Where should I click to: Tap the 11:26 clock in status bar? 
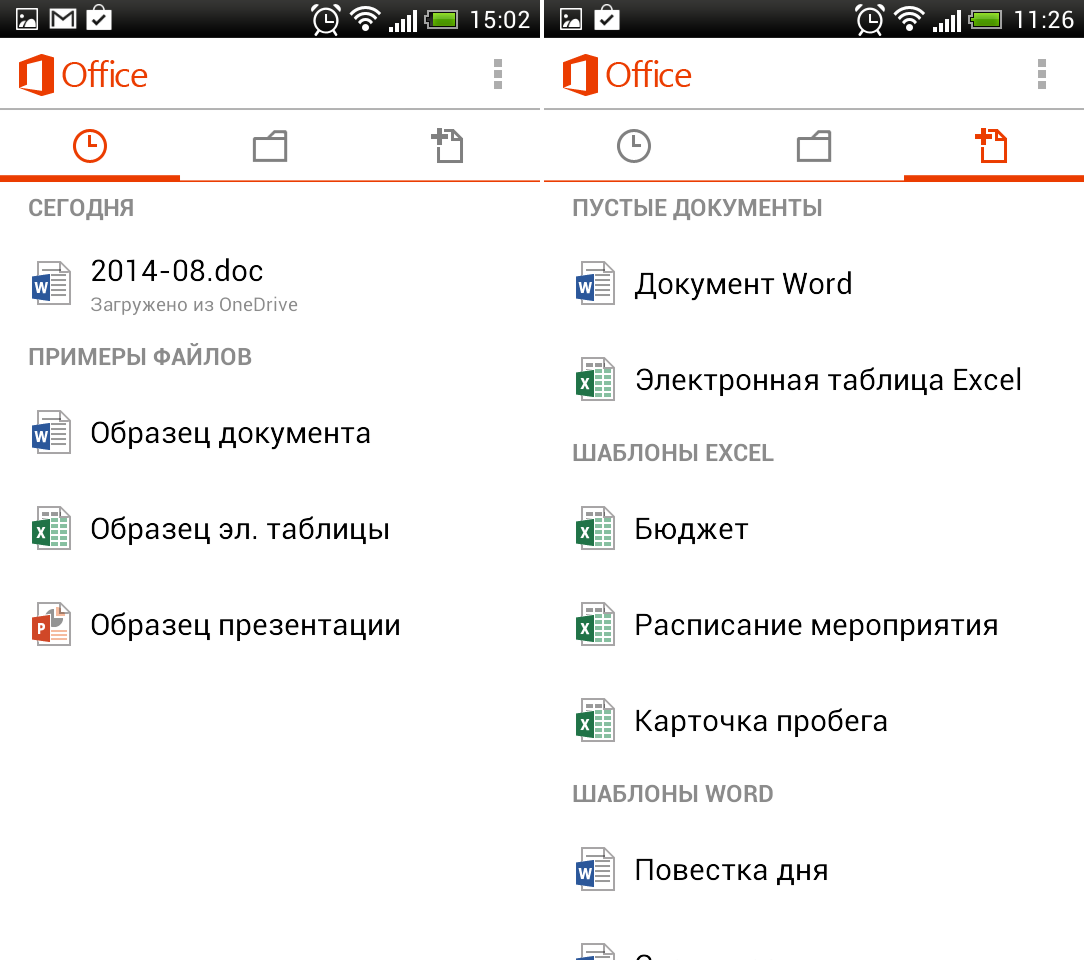pyautogui.click(x=1044, y=19)
